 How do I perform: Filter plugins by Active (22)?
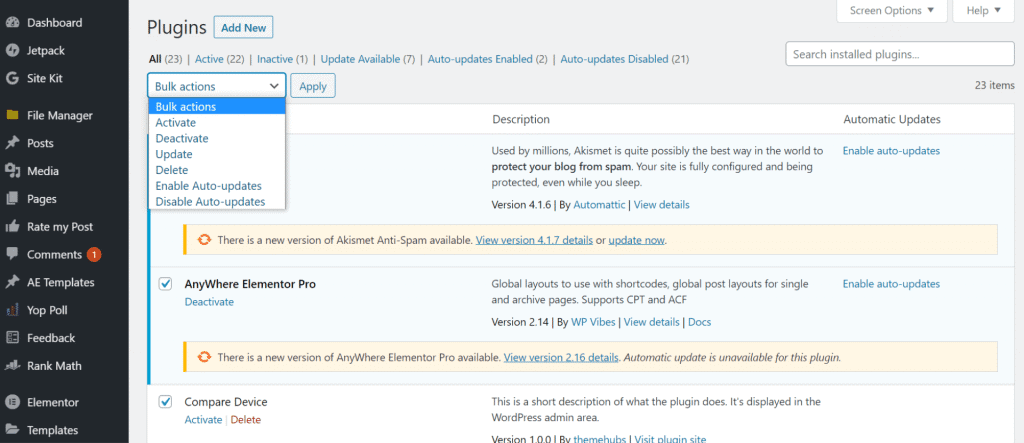point(219,59)
